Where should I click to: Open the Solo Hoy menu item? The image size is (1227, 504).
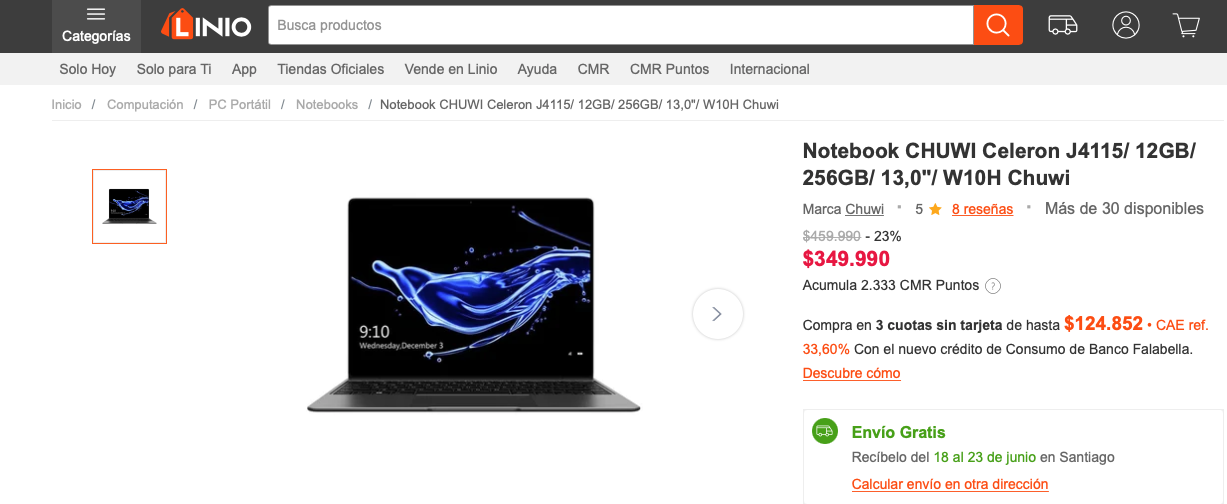click(87, 69)
